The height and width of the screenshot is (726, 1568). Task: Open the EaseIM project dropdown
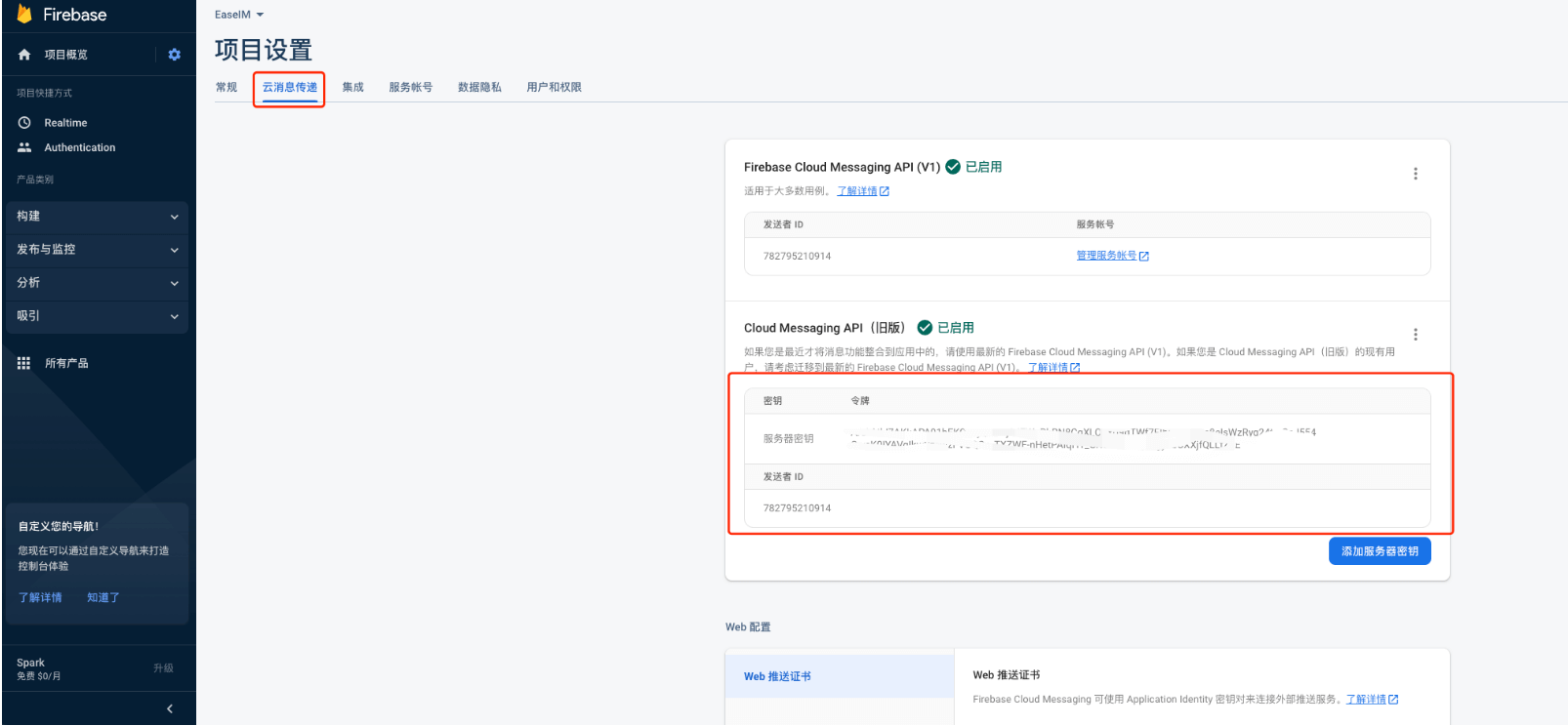pos(239,15)
